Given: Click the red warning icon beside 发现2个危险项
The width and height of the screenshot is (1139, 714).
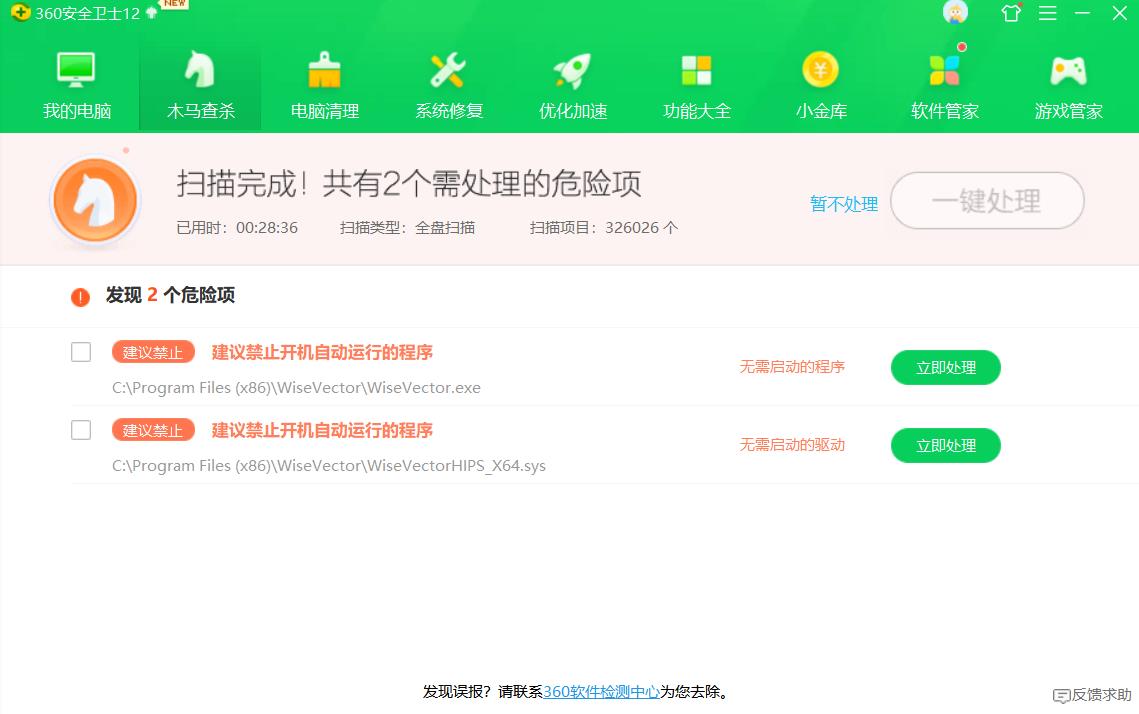Looking at the screenshot, I should coord(80,296).
